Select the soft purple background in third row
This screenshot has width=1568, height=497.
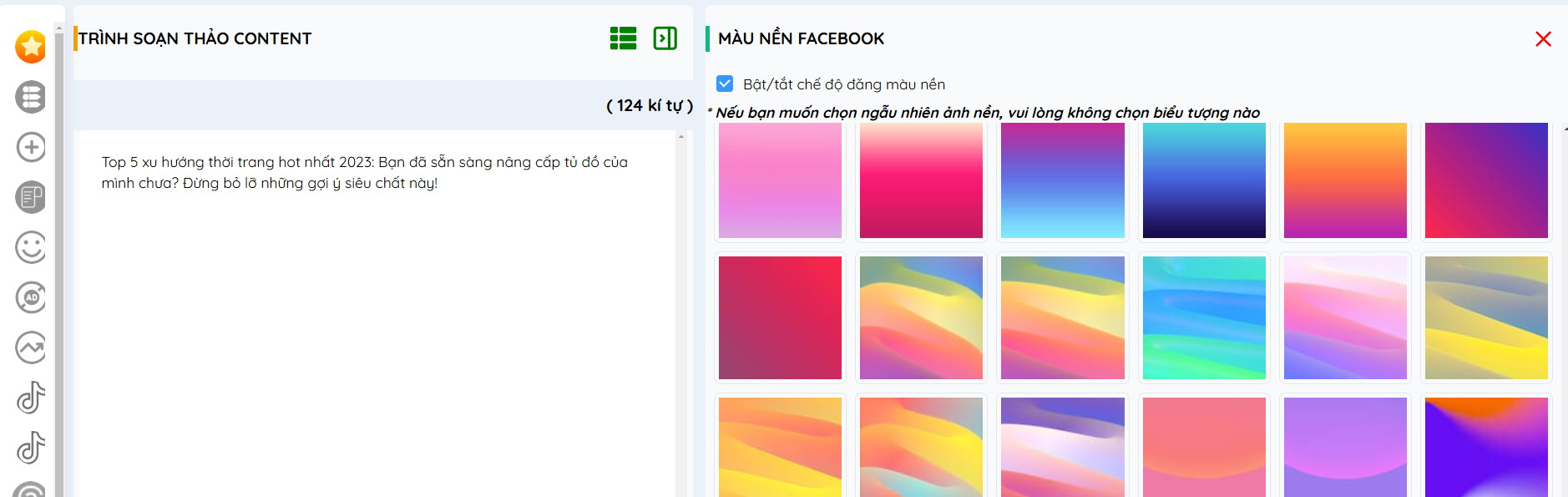tap(1345, 447)
